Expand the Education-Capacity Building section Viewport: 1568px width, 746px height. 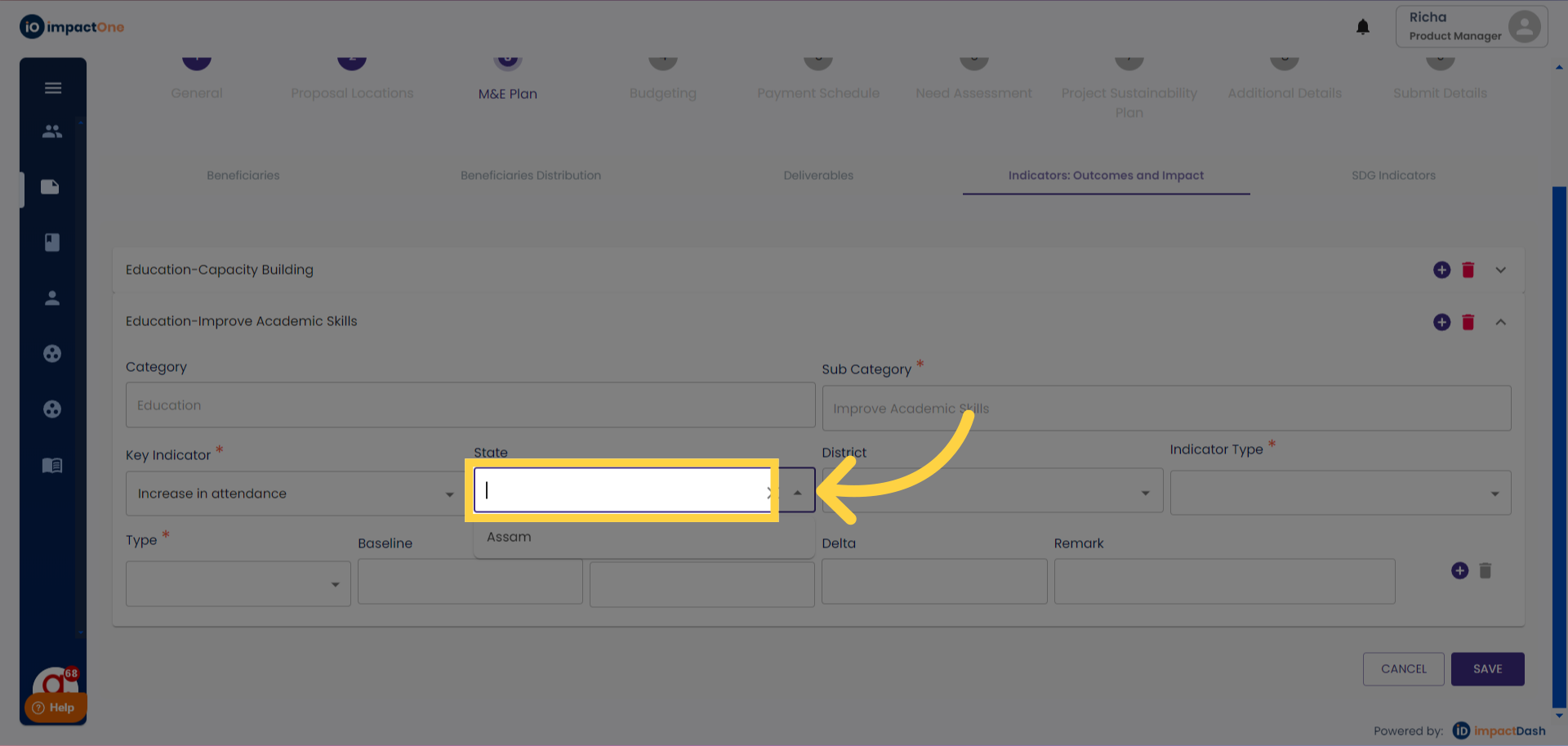click(1500, 270)
